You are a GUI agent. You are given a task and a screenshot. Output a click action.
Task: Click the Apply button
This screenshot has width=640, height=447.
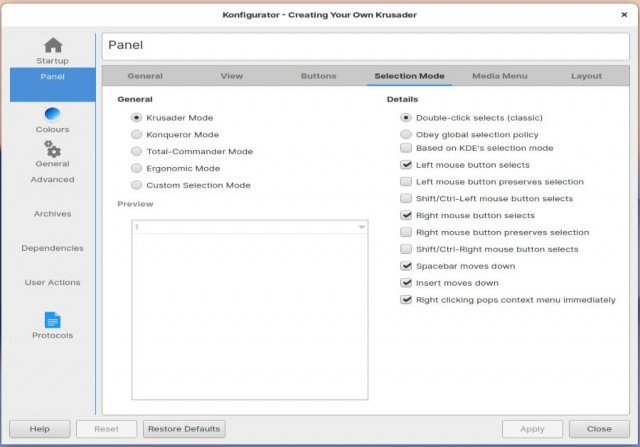pos(532,429)
